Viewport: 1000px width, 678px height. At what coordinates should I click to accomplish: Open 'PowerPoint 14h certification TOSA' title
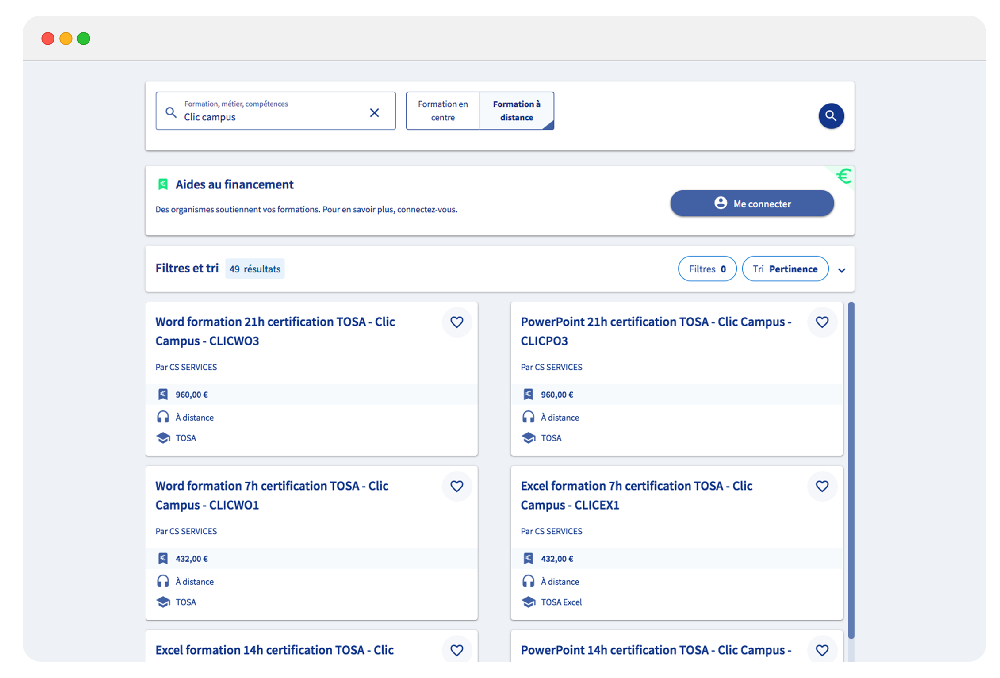click(656, 650)
